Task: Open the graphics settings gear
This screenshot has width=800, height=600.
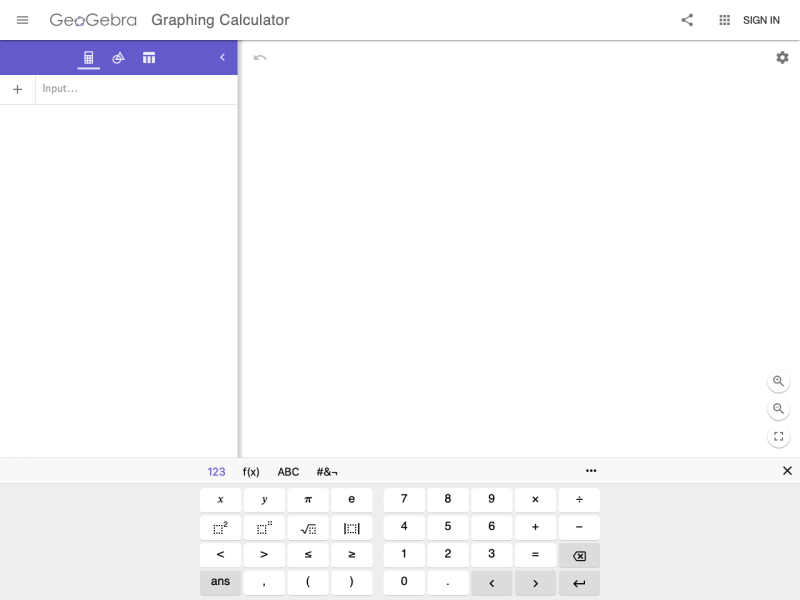Action: 782,57
